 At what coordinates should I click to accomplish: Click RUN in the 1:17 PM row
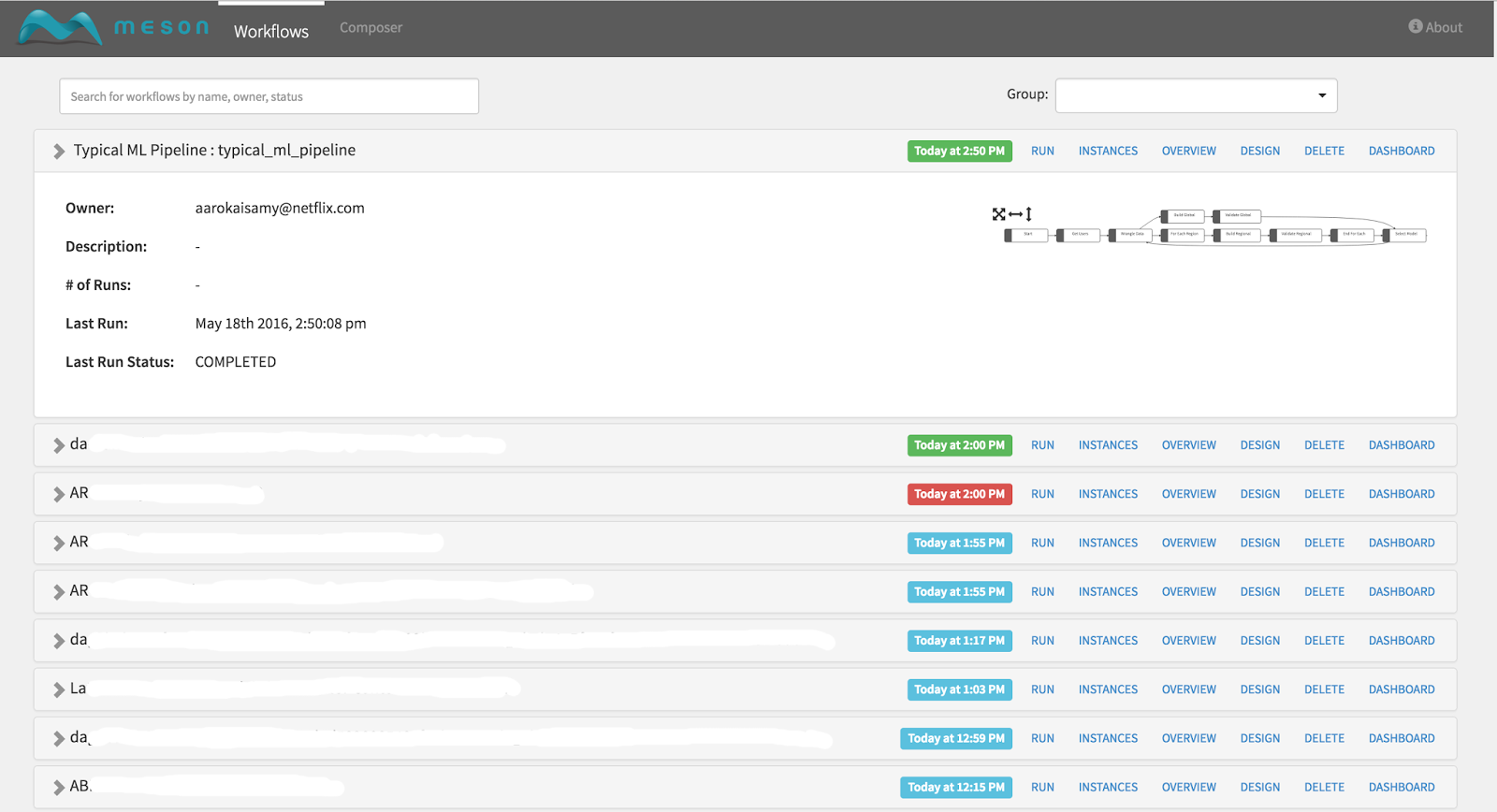(1042, 641)
